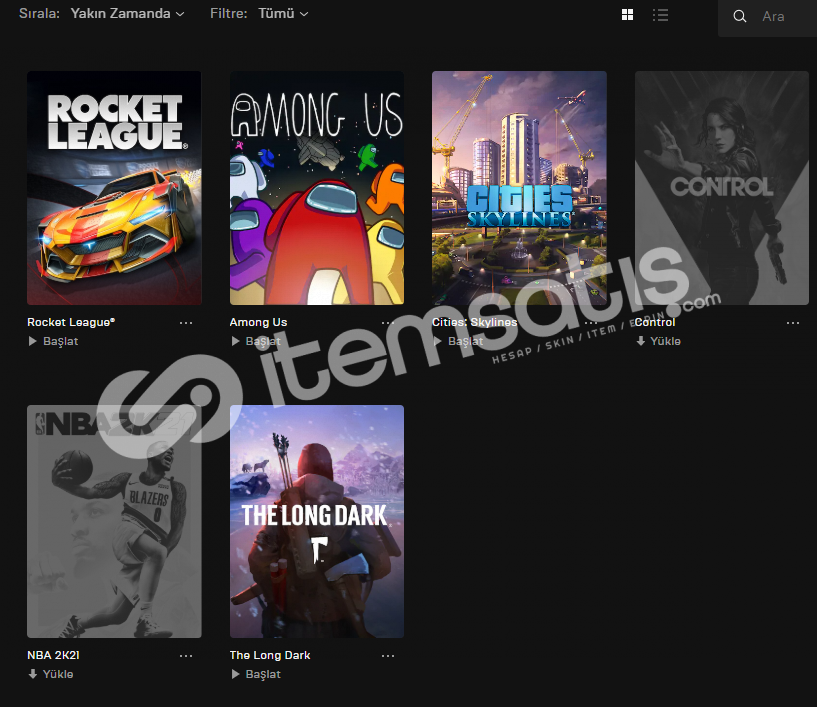Screen dimensions: 817x707
Task: Click the Rocket League title text
Action: tap(71, 323)
